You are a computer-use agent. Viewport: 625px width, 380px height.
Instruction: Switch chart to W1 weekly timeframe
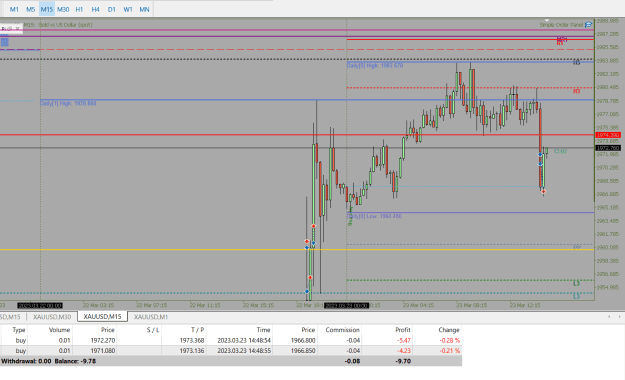(128, 9)
